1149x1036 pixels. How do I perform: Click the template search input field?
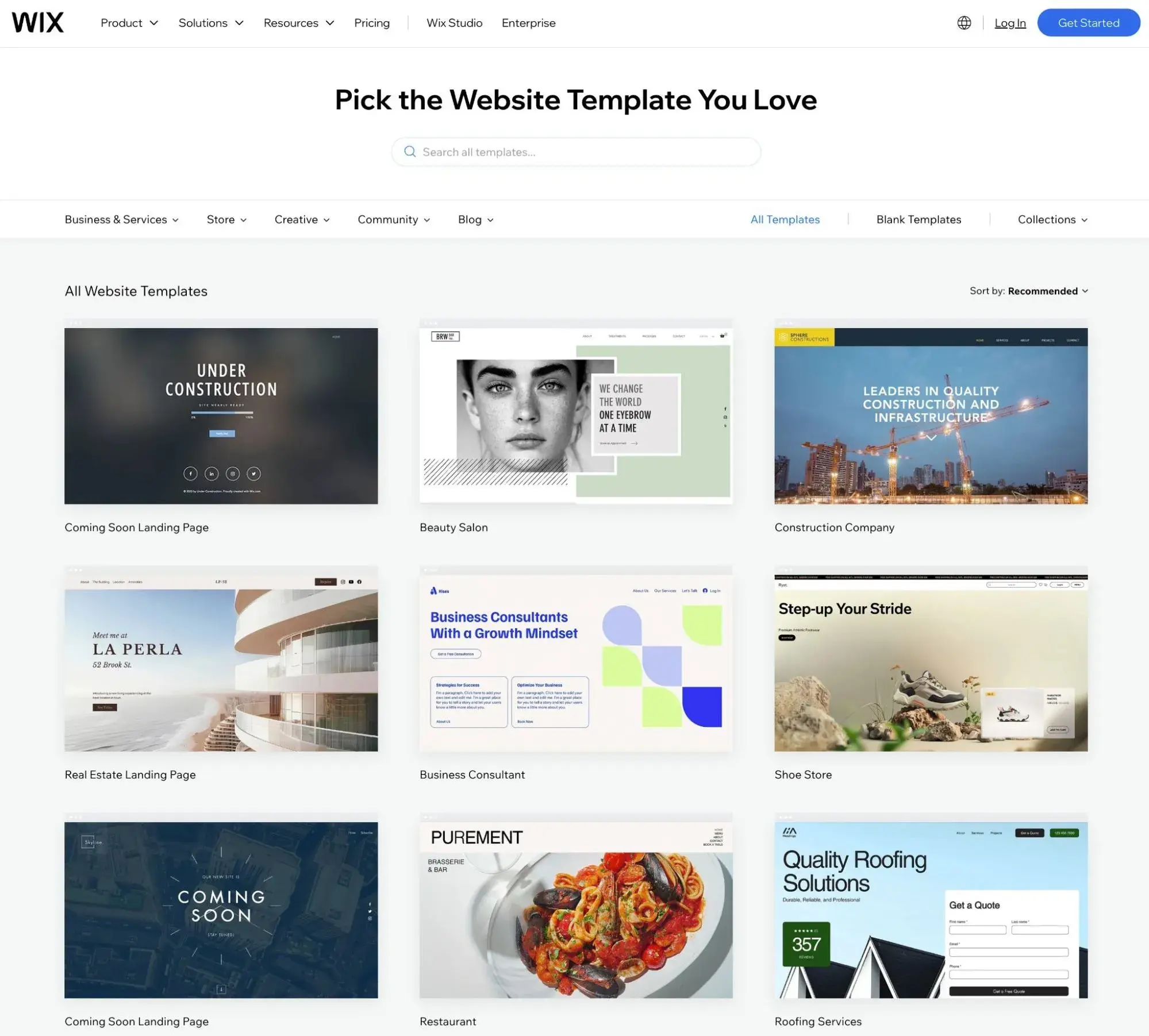pos(576,152)
